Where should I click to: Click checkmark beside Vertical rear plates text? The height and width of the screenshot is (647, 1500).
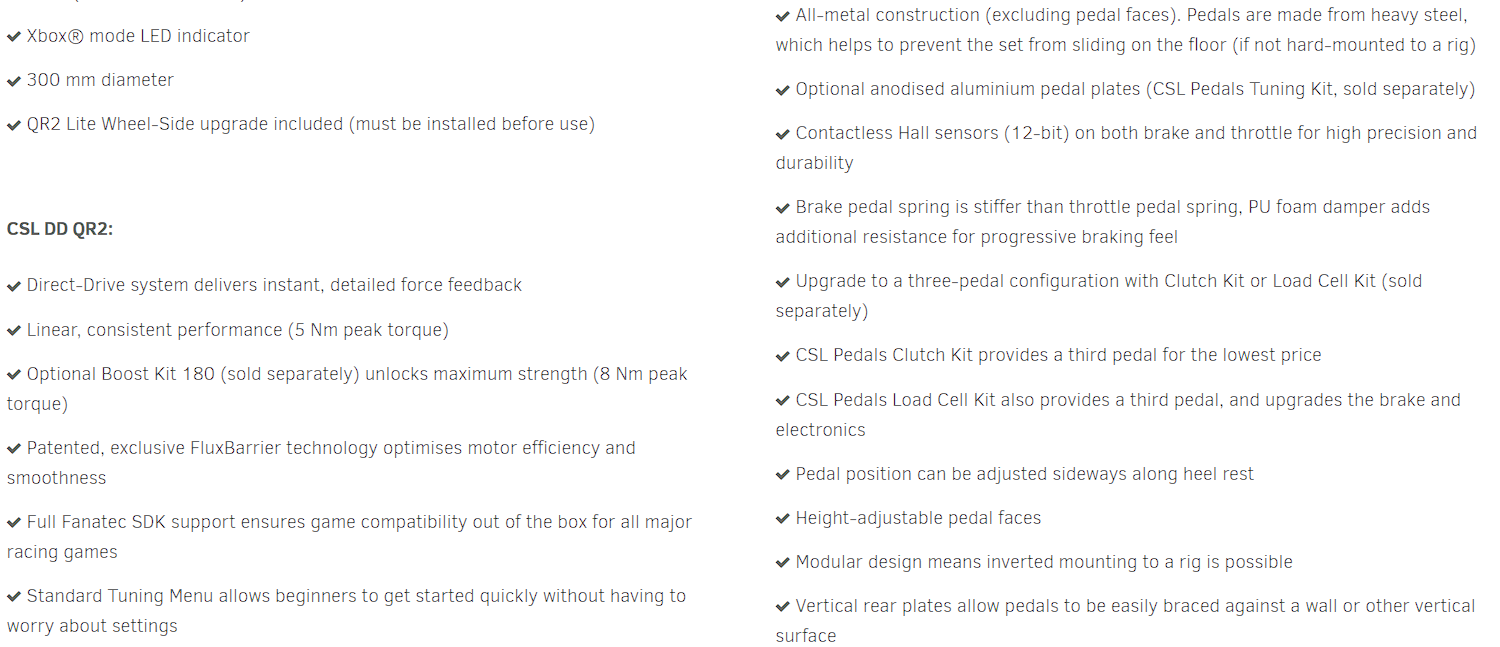coord(783,607)
